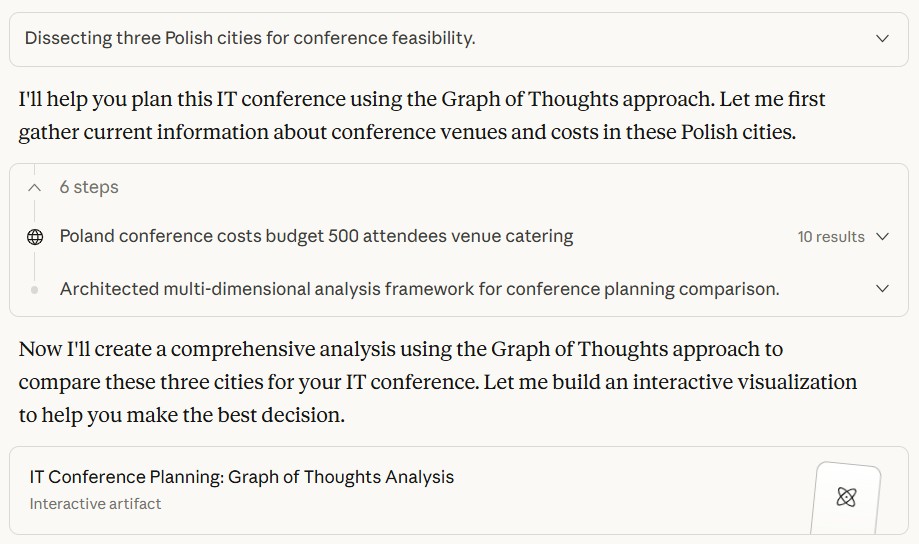This screenshot has width=919, height=544.
Task: Open "IT Conference Planning: Graph of Thoughts Analysis" title
Action: [242, 477]
